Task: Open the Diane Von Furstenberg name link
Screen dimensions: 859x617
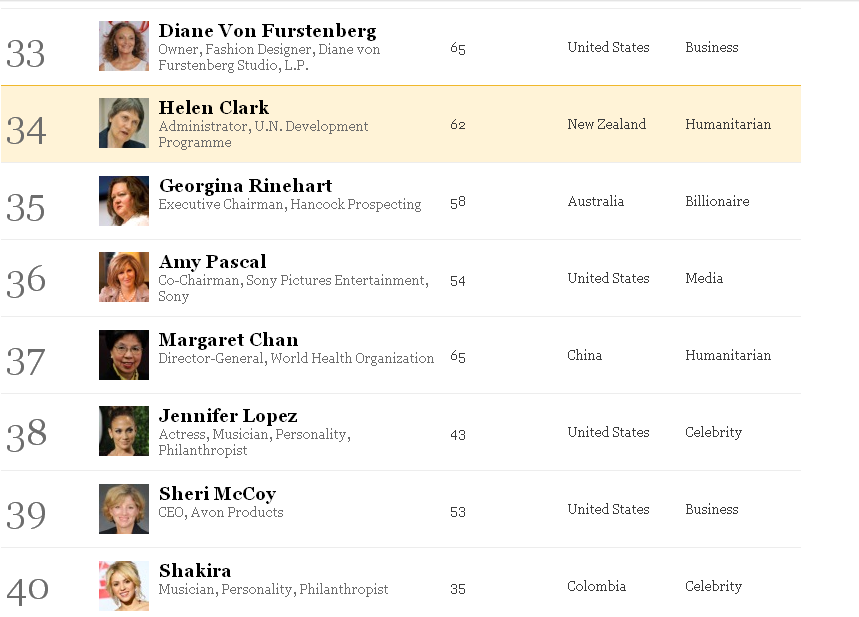Action: [267, 31]
